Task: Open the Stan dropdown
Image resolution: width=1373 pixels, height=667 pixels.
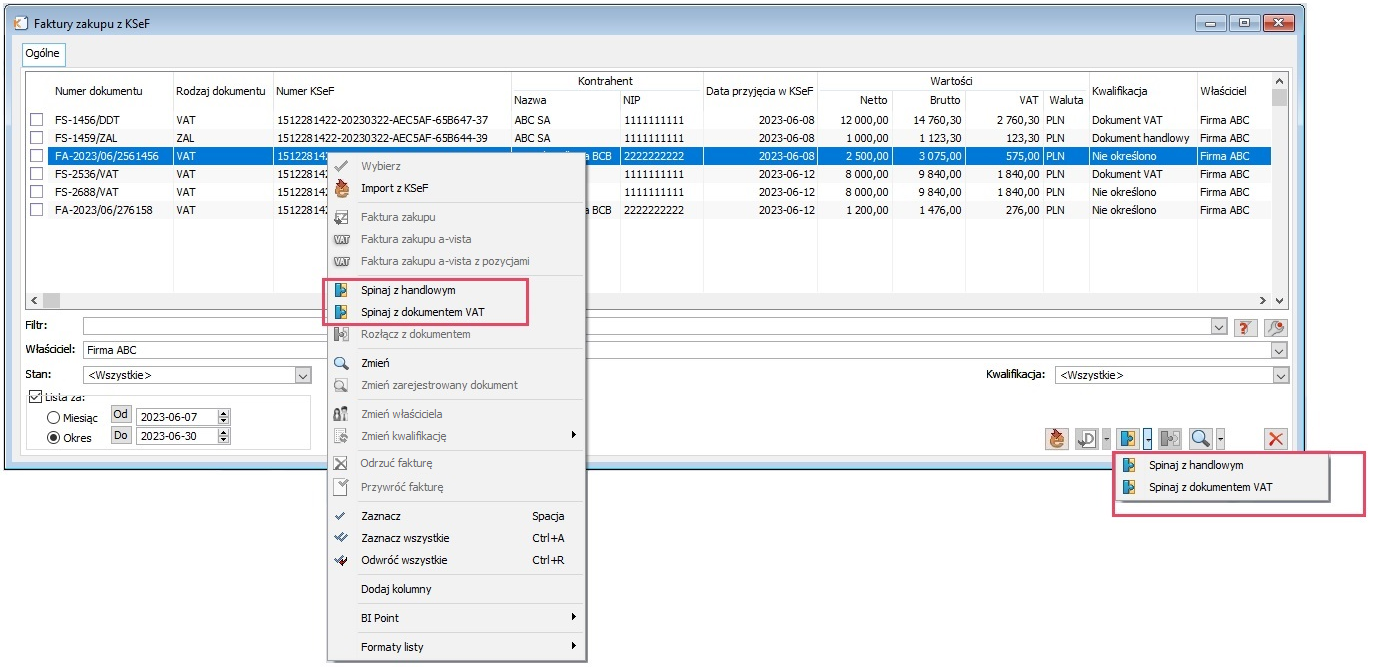Action: (304, 375)
